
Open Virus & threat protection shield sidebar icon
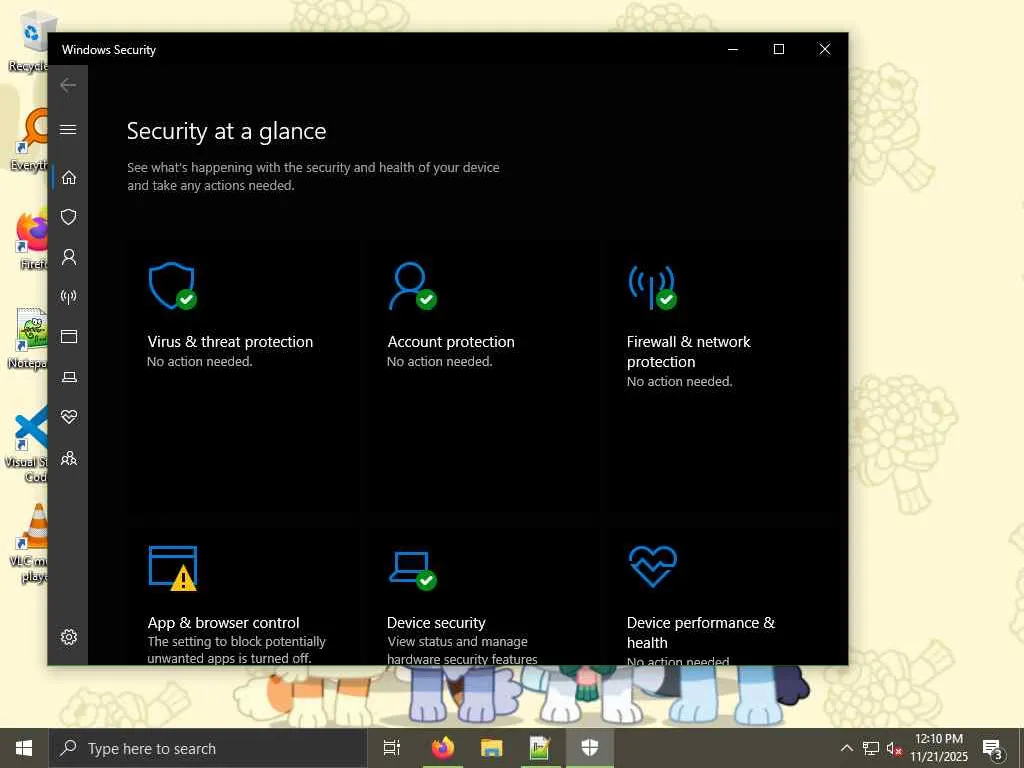pos(69,217)
